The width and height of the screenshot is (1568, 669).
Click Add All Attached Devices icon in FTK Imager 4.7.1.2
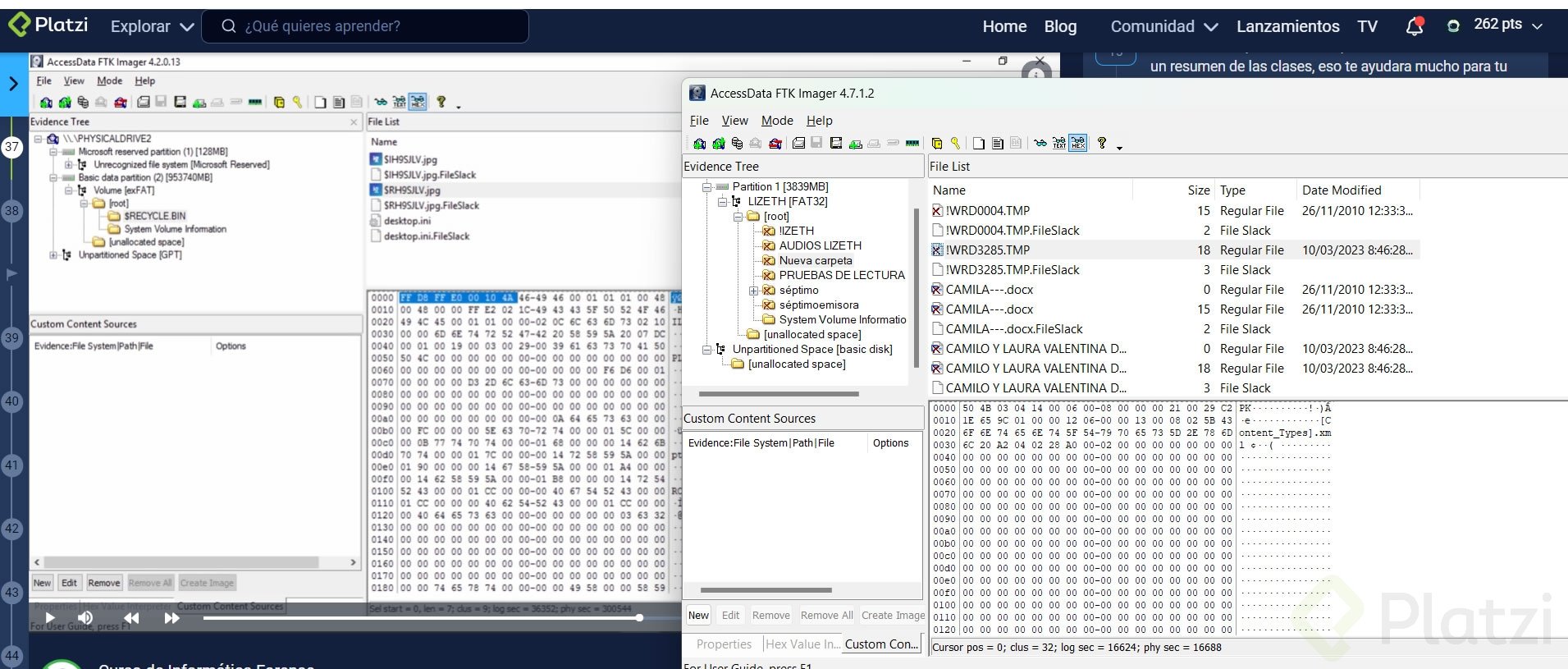coord(719,143)
